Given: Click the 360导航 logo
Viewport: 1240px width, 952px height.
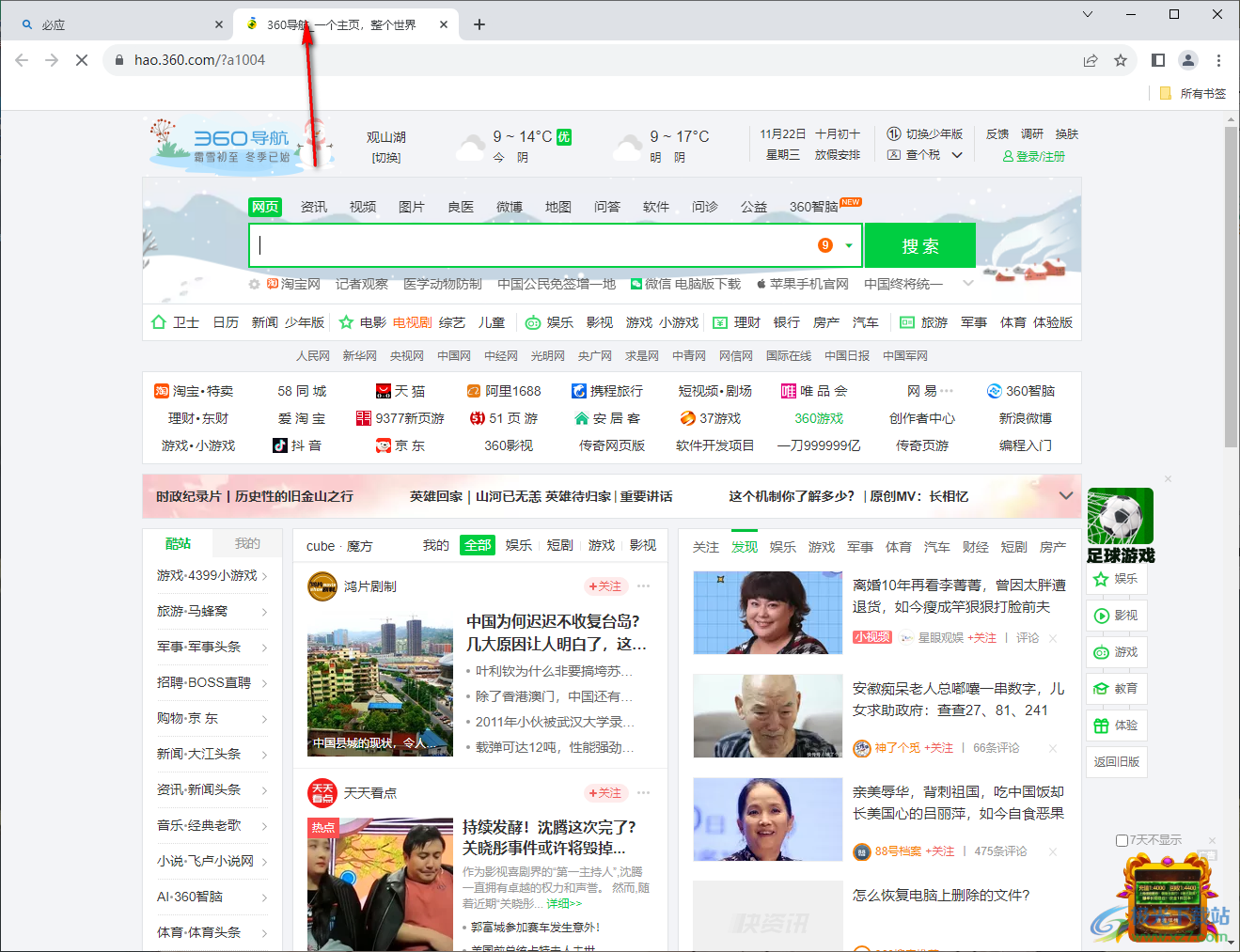Looking at the screenshot, I should tap(240, 145).
